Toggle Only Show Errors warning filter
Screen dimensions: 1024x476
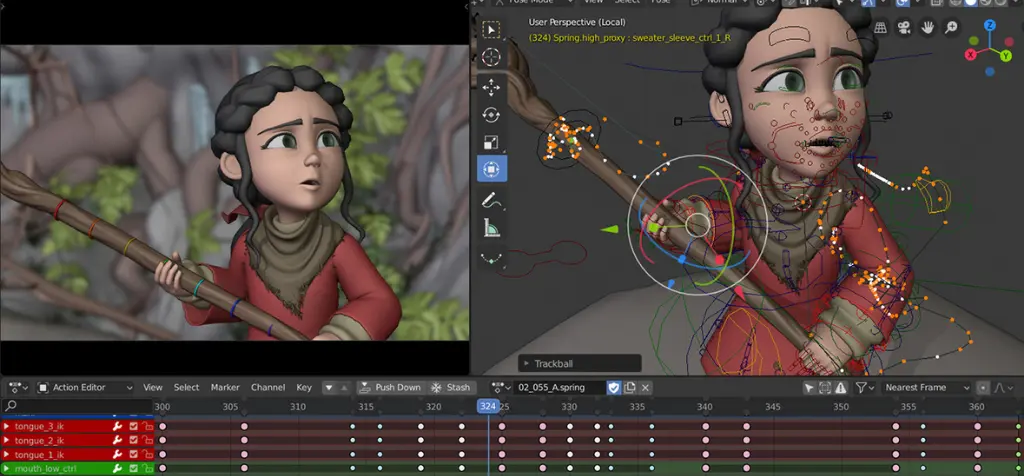click(x=840, y=387)
